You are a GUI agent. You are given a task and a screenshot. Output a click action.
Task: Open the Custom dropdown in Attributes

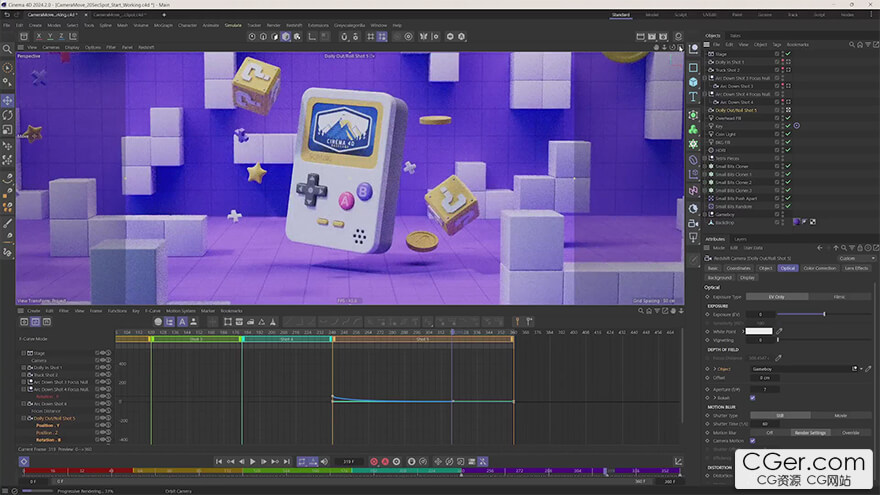click(856, 258)
